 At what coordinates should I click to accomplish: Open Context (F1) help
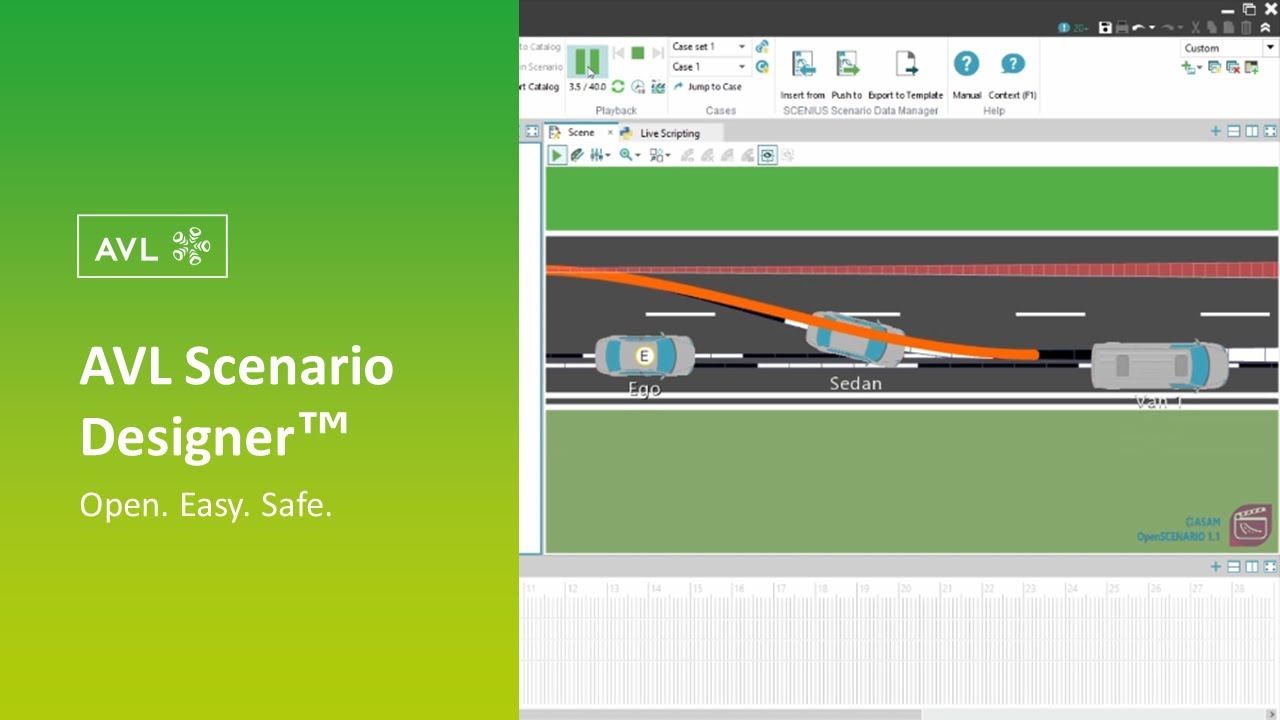[x=1012, y=75]
